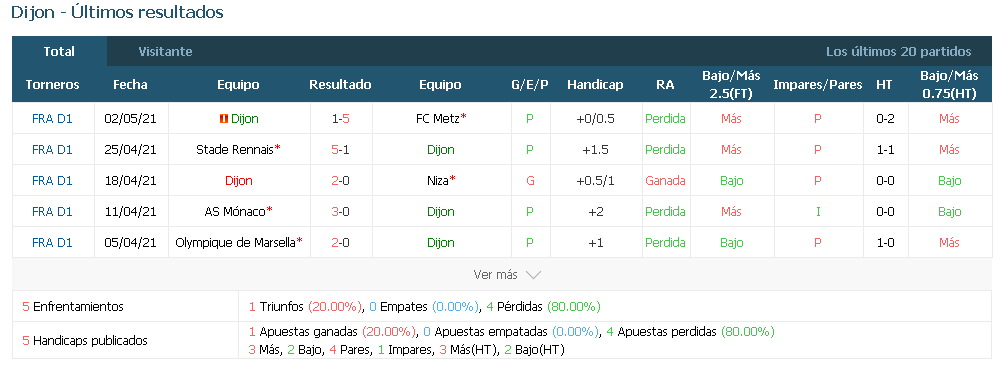Click the Ganada result in RA column
This screenshot has height=370, width=1002.
pyautogui.click(x=665, y=181)
